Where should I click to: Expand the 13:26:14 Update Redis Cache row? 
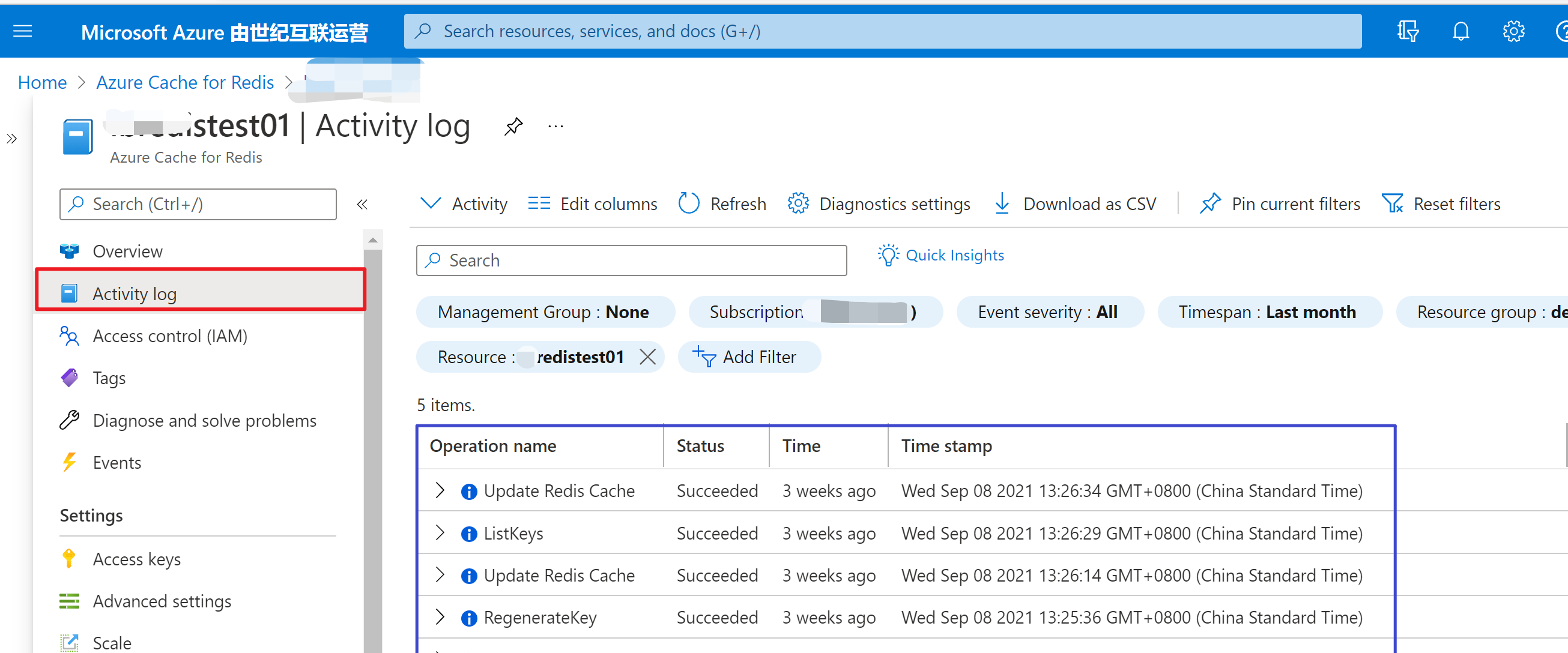point(440,575)
